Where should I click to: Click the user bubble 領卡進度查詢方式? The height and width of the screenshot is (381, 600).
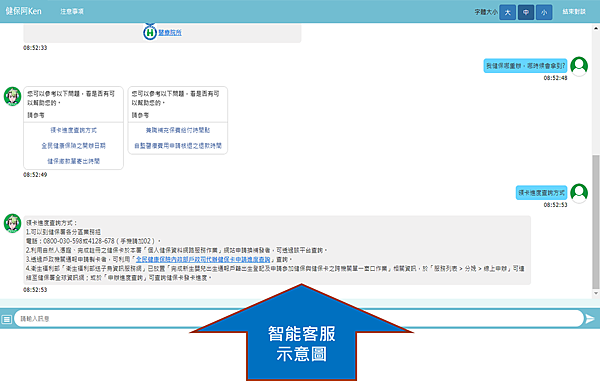pyautogui.click(x=541, y=193)
